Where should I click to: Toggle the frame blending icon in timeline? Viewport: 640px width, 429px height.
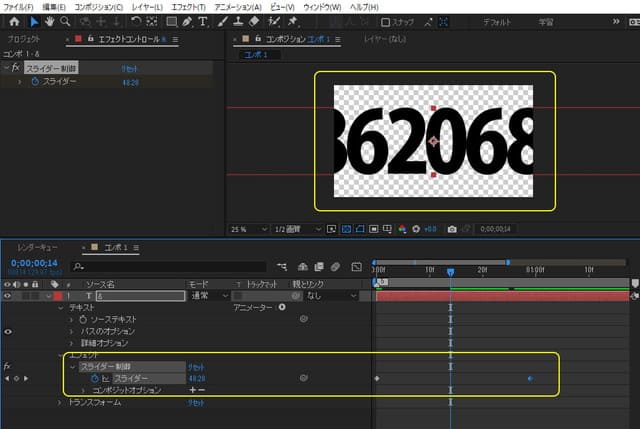tap(319, 267)
